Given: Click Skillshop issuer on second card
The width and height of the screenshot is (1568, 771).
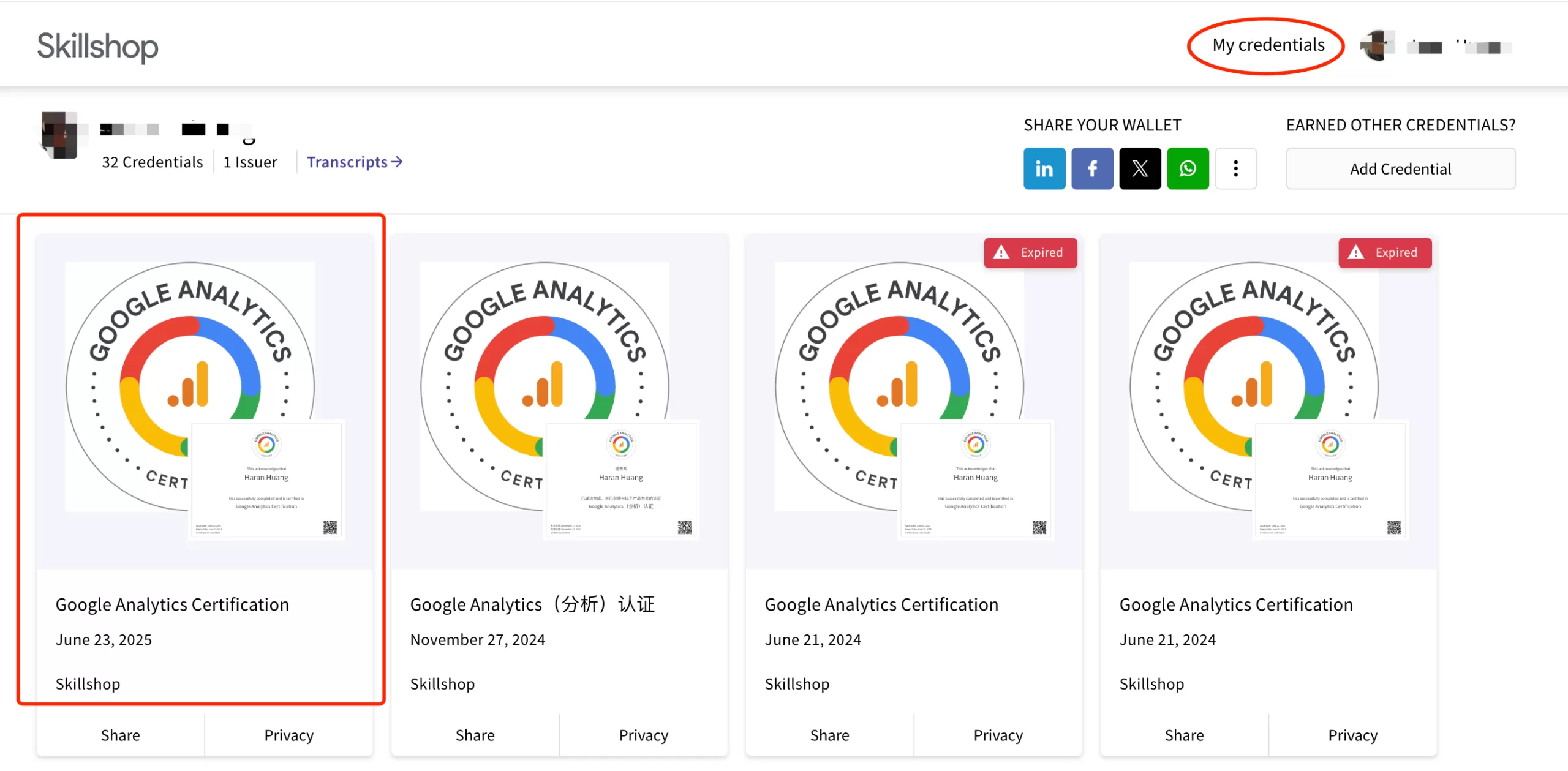Looking at the screenshot, I should (442, 683).
